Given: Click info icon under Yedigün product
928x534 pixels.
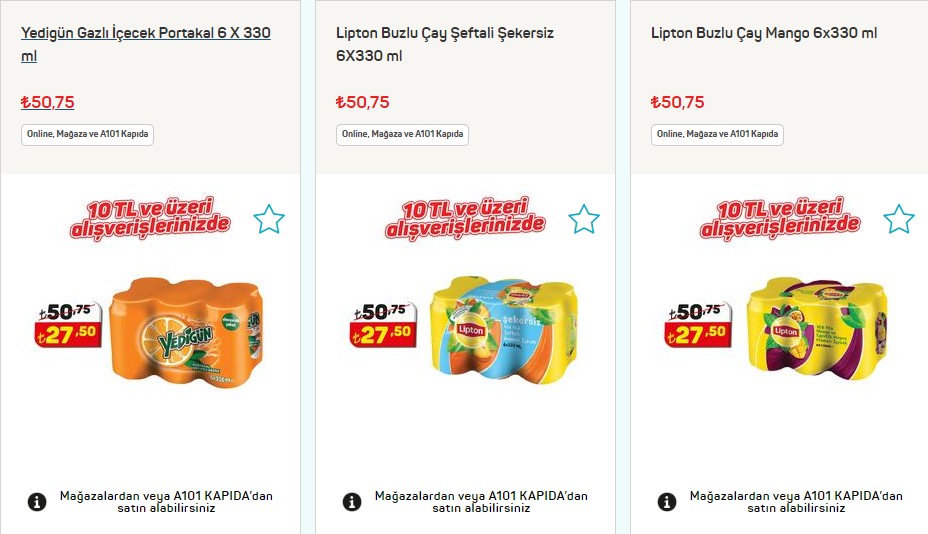Looking at the screenshot, I should point(37,502).
